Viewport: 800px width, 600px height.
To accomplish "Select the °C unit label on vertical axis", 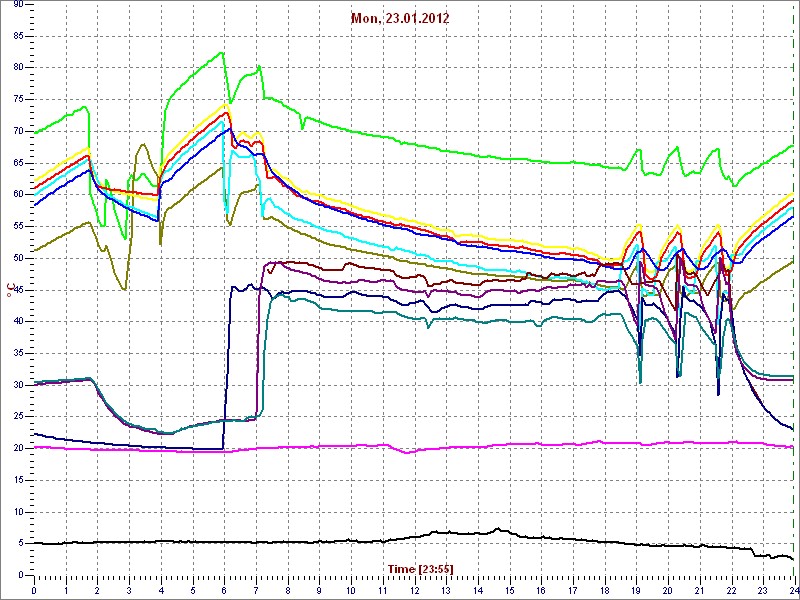I will pos(10,289).
